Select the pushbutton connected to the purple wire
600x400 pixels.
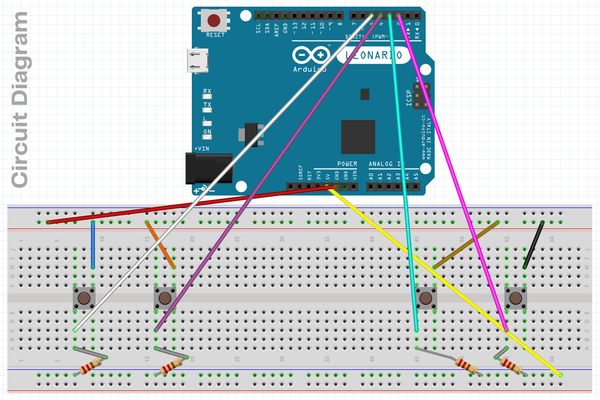pyautogui.click(x=165, y=298)
